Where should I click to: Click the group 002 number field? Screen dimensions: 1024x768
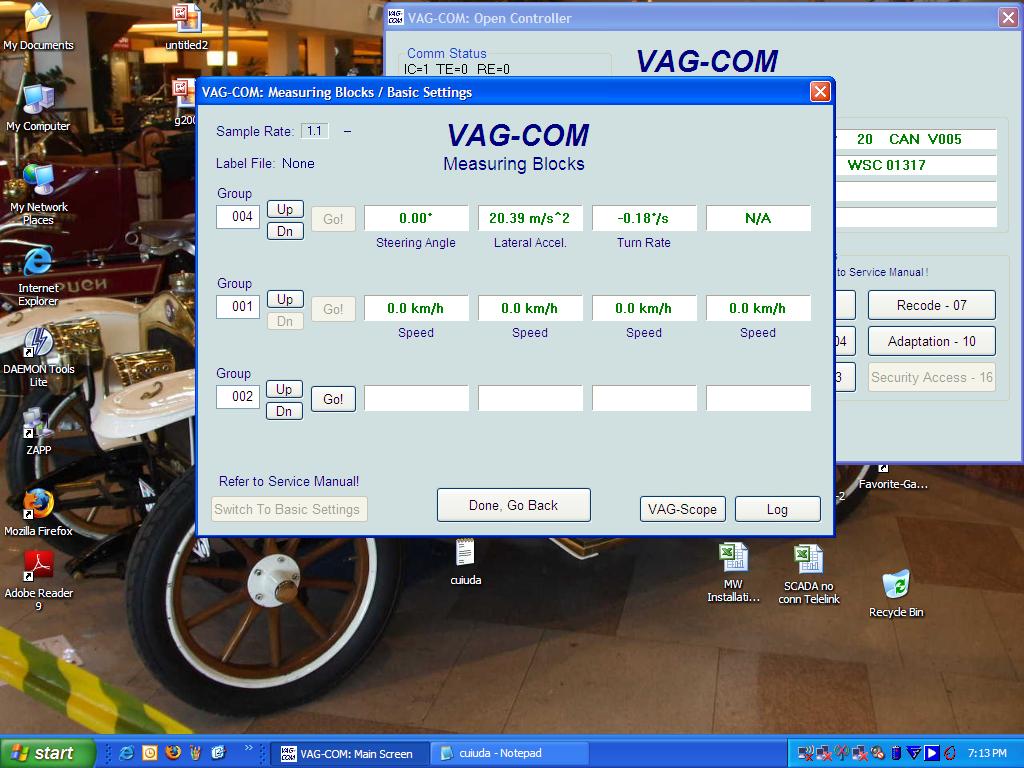pos(238,397)
